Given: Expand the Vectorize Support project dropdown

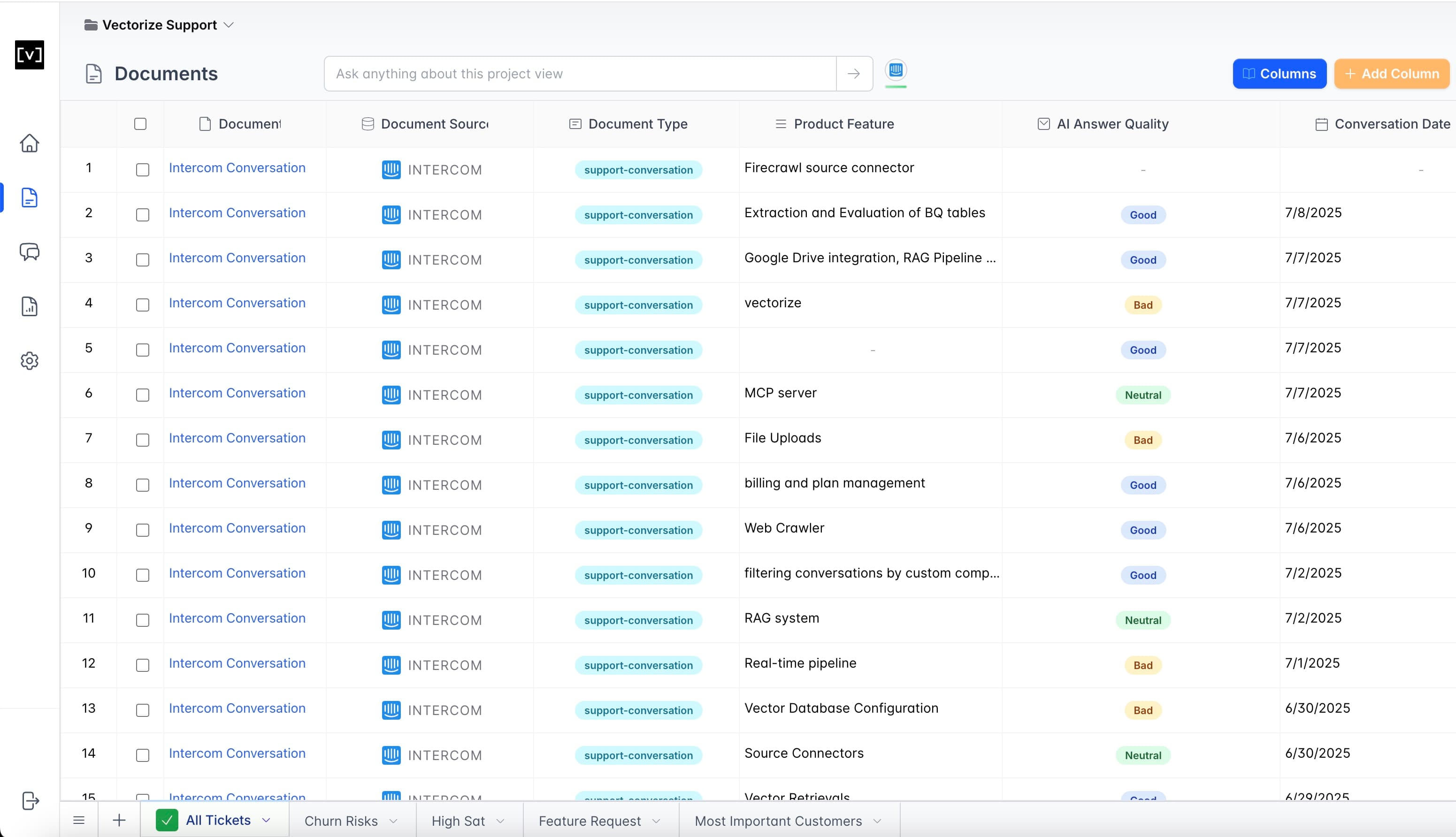Looking at the screenshot, I should [x=228, y=25].
